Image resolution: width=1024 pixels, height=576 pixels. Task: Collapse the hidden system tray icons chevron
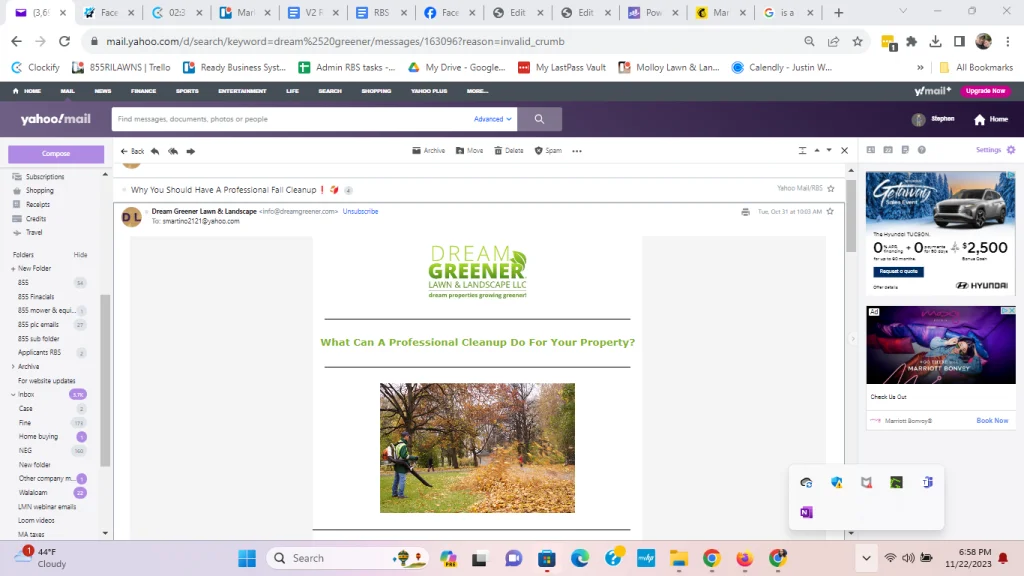pos(866,558)
